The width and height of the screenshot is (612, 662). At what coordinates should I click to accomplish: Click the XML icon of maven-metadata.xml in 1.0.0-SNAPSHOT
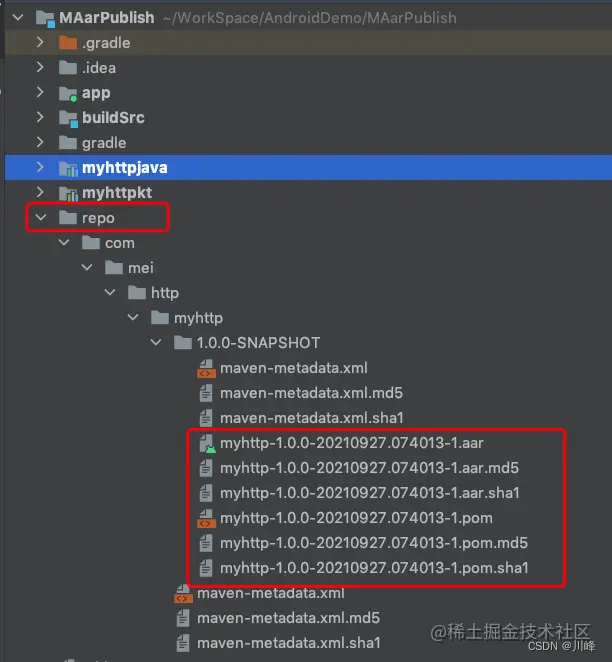click(206, 368)
